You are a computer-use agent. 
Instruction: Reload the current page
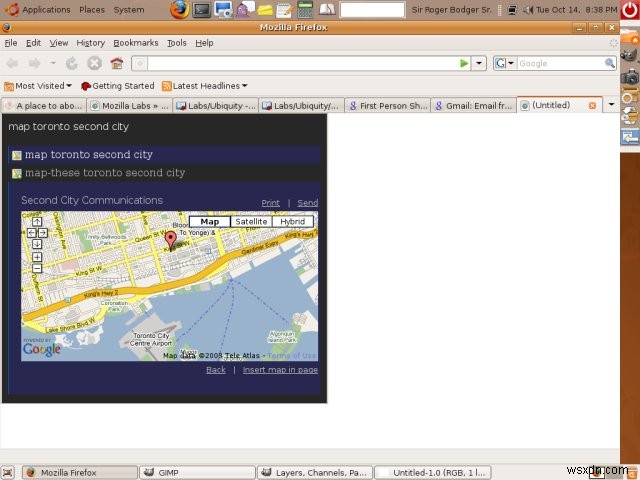72,63
